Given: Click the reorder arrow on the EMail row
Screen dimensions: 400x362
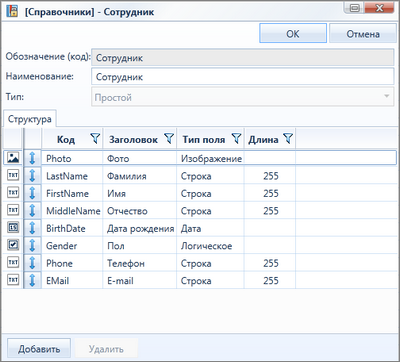Looking at the screenshot, I should click(x=32, y=280).
